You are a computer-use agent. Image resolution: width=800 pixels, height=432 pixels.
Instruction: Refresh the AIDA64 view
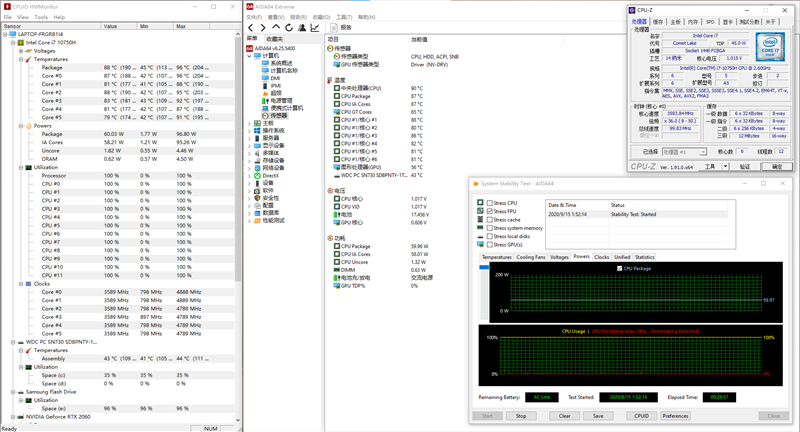coord(289,28)
